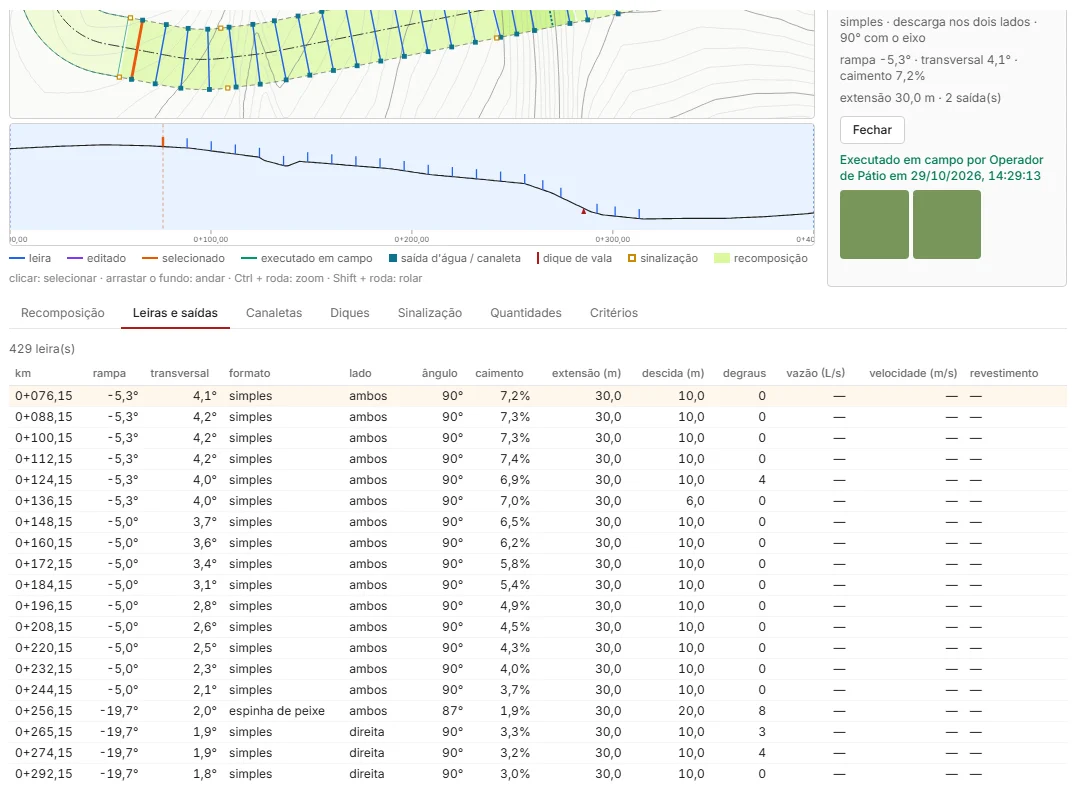The width and height of the screenshot is (1073, 790).
Task: Switch to the Recomposição tab
Action: (x=63, y=313)
